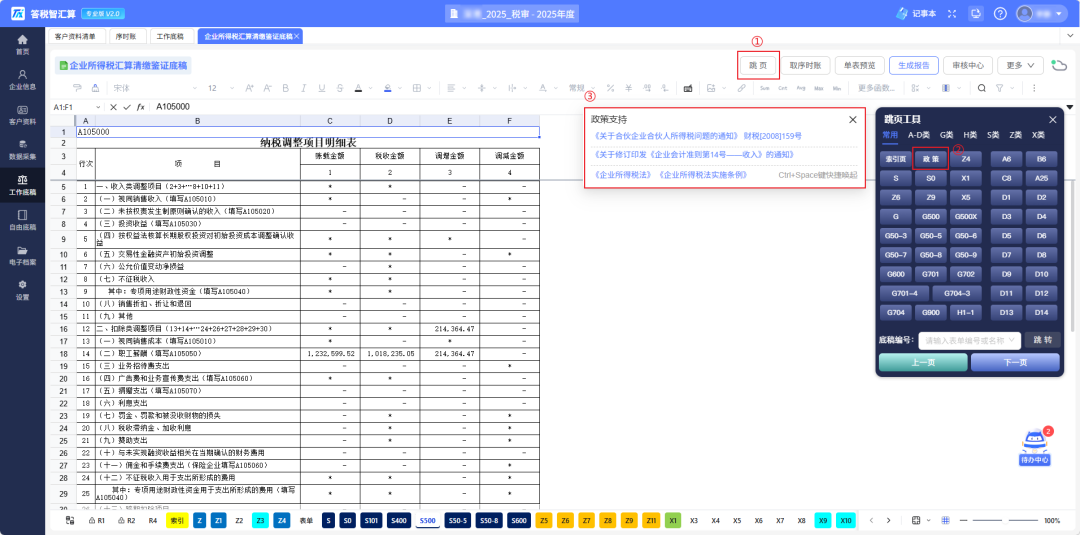The image size is (1080, 535).
Task: Open the 记事本 notepad
Action: coord(916,13)
